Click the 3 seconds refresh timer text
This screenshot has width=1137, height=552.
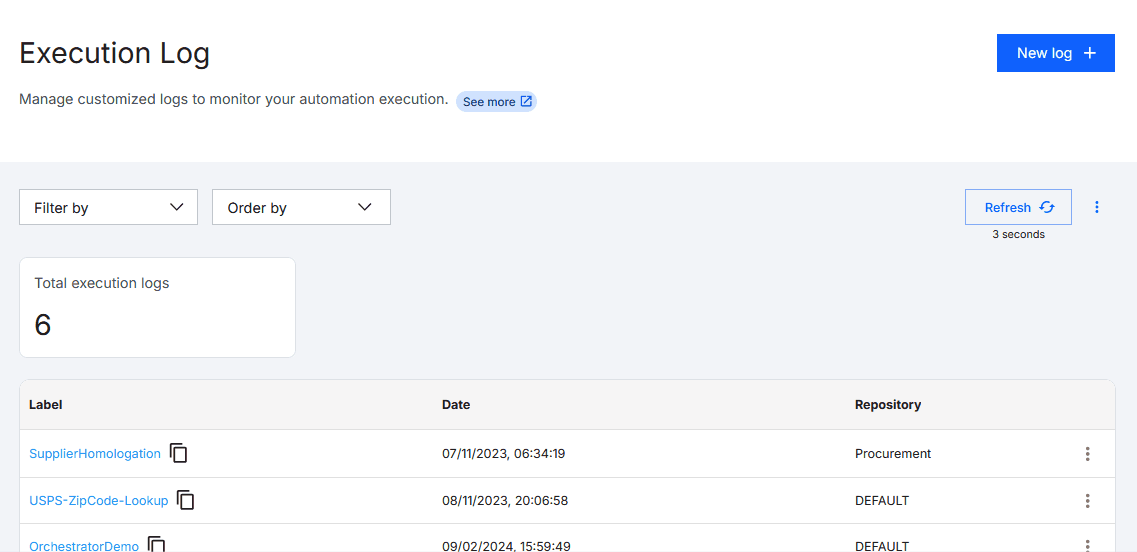(x=1018, y=234)
